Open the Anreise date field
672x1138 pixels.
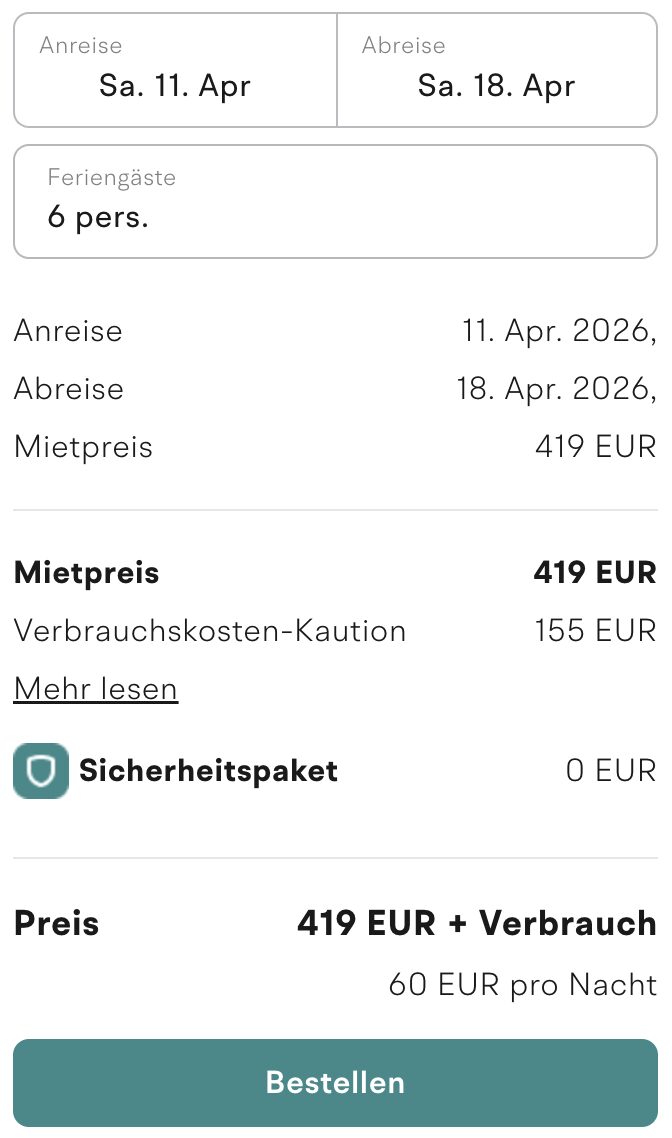click(175, 69)
